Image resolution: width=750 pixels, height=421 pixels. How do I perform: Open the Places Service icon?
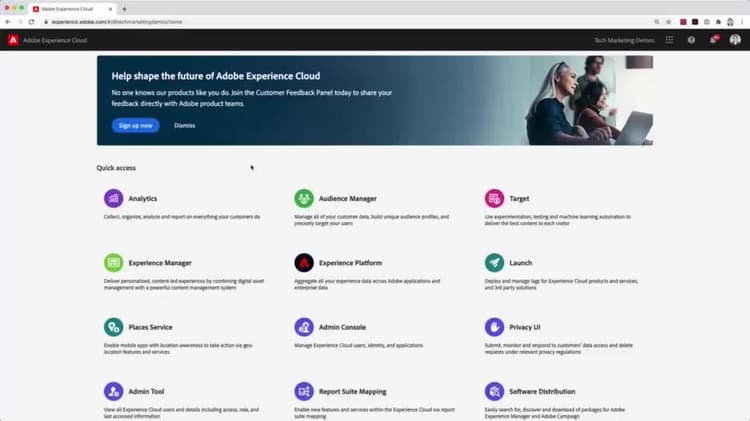pos(113,327)
